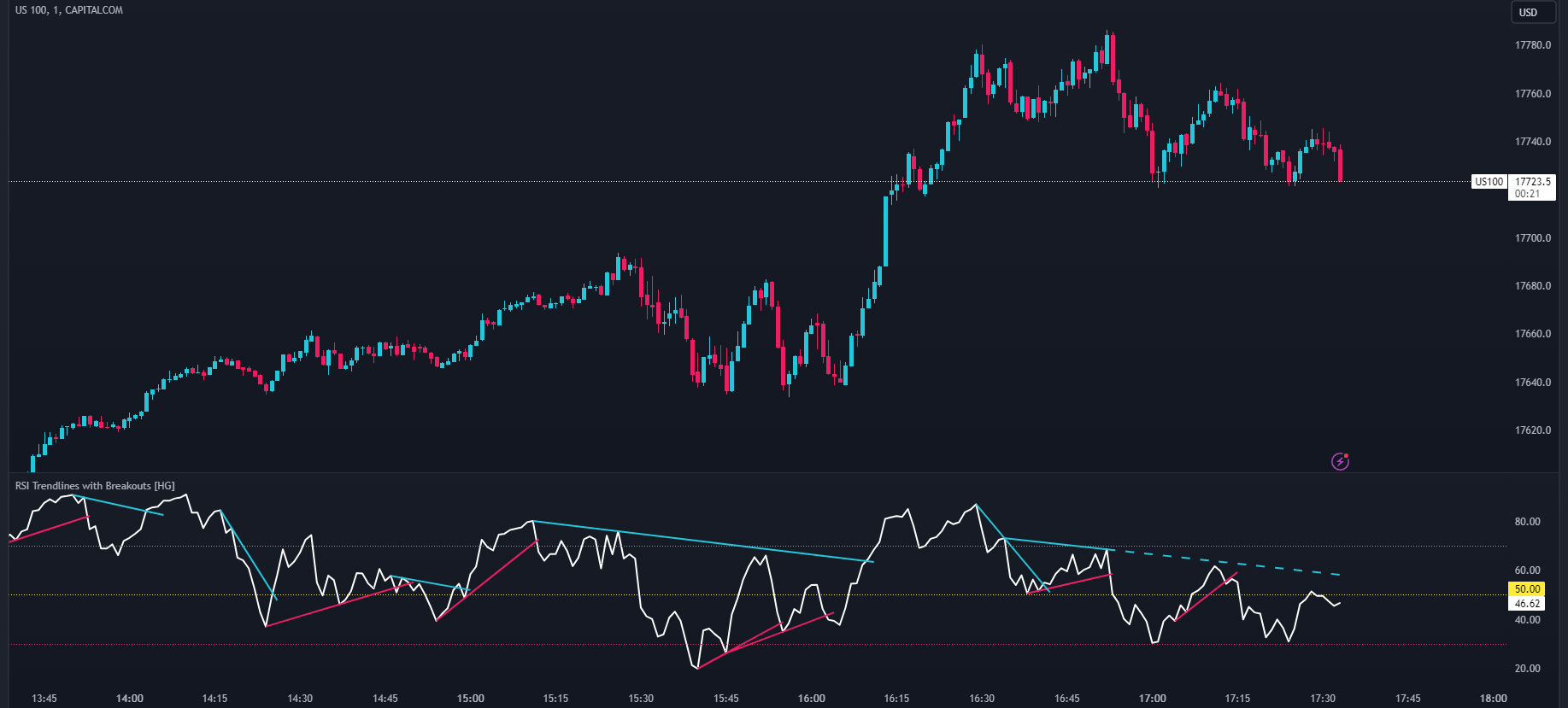Click the latest red candle on the chart

coord(1340,165)
